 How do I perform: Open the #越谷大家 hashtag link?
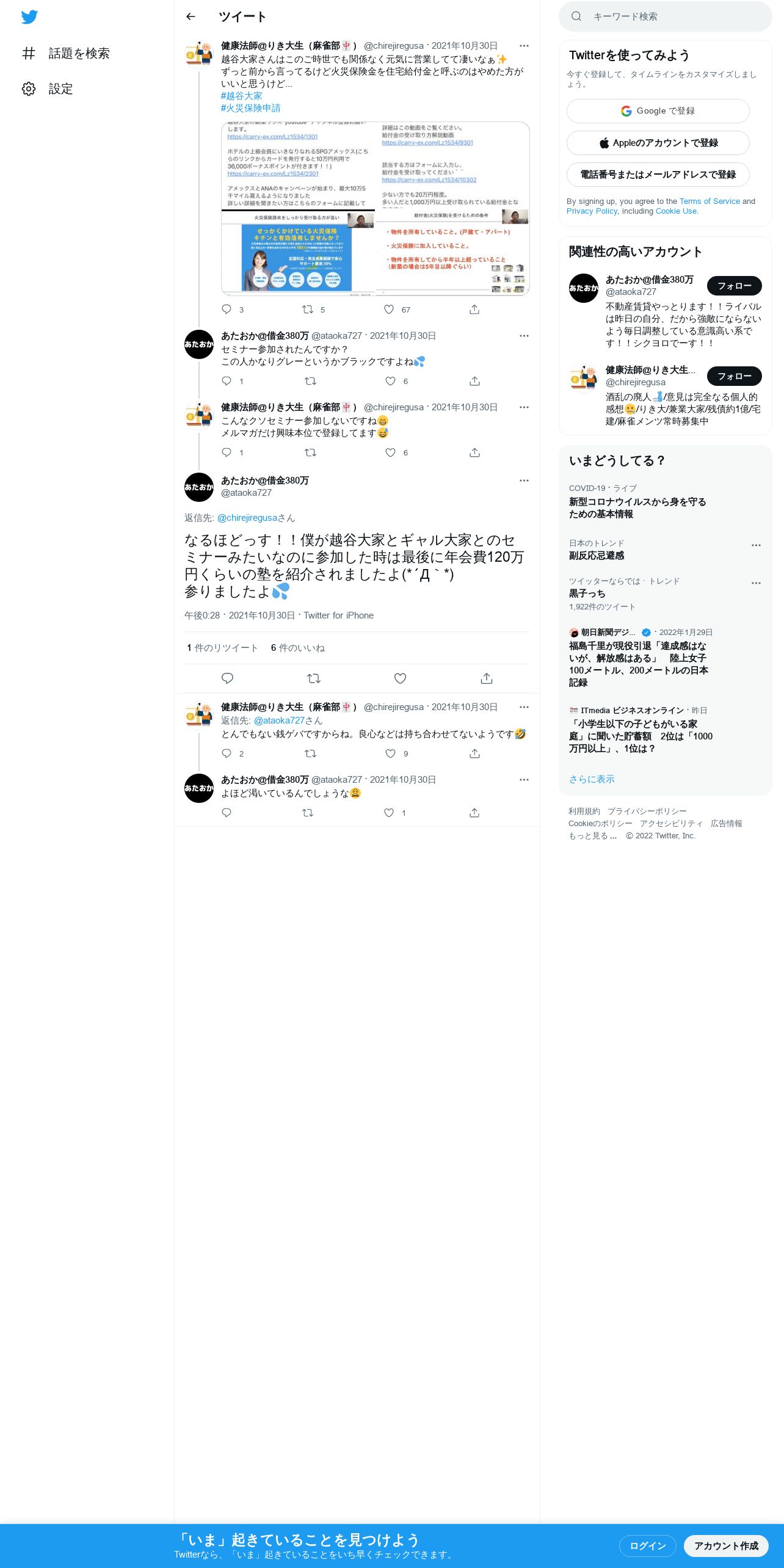click(241, 96)
